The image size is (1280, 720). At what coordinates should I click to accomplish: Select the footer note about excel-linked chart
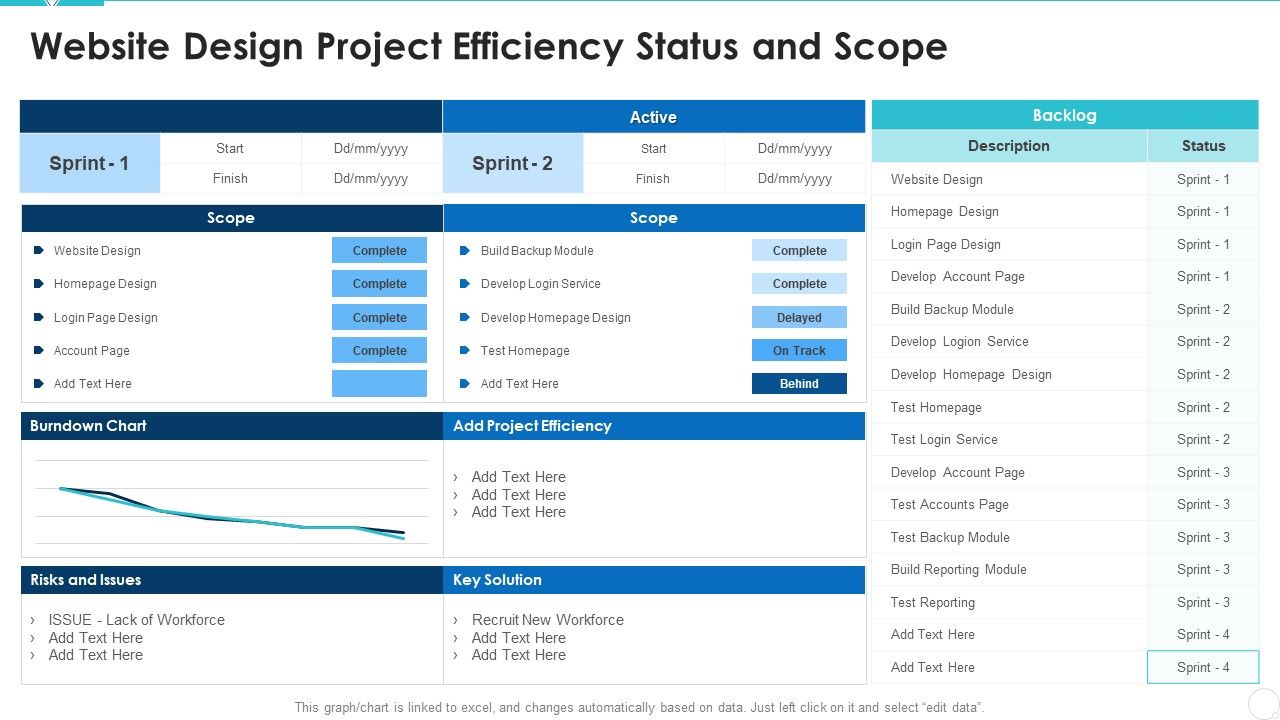coord(639,707)
